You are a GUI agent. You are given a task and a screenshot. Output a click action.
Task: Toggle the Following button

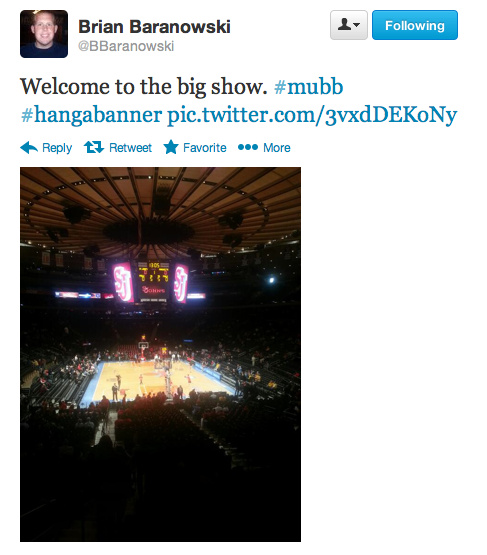tap(415, 25)
